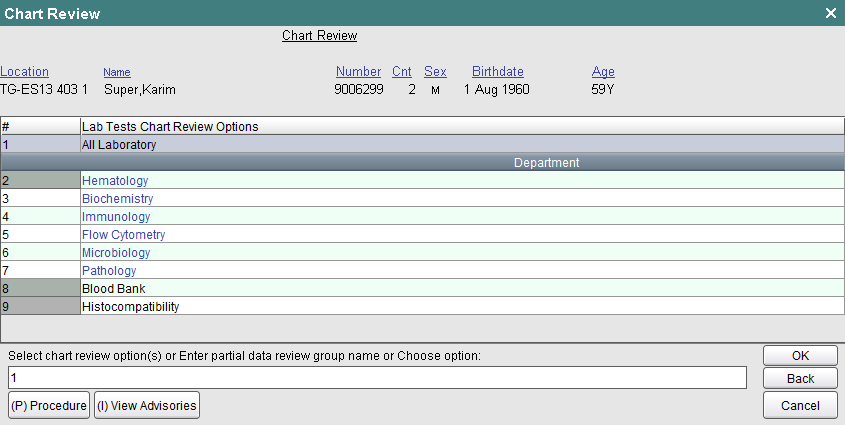Screen dimensions: 845x425
Task: Open the Immunology department link
Action: tap(116, 217)
